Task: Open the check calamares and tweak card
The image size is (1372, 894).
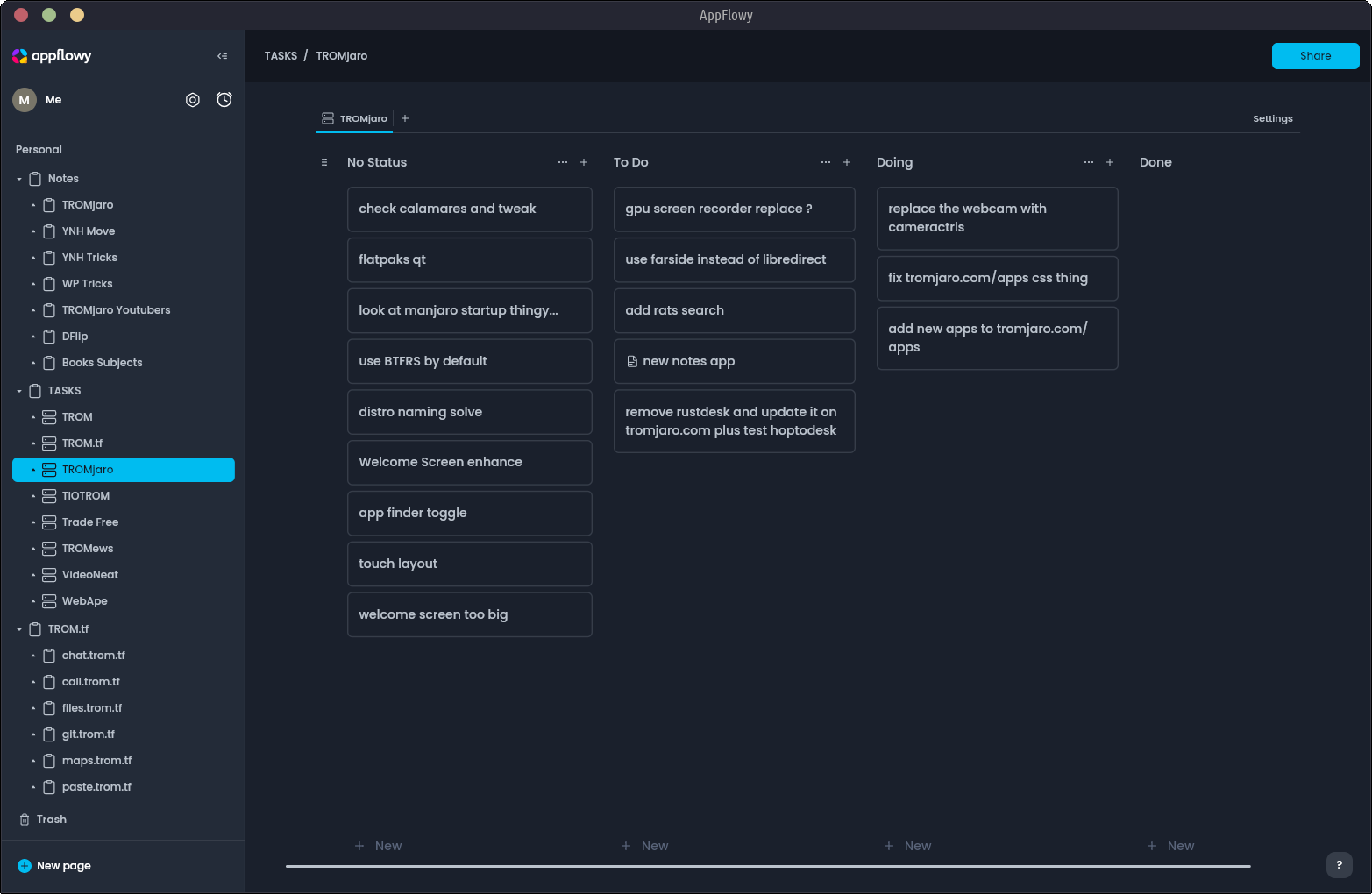Action: [x=470, y=209]
